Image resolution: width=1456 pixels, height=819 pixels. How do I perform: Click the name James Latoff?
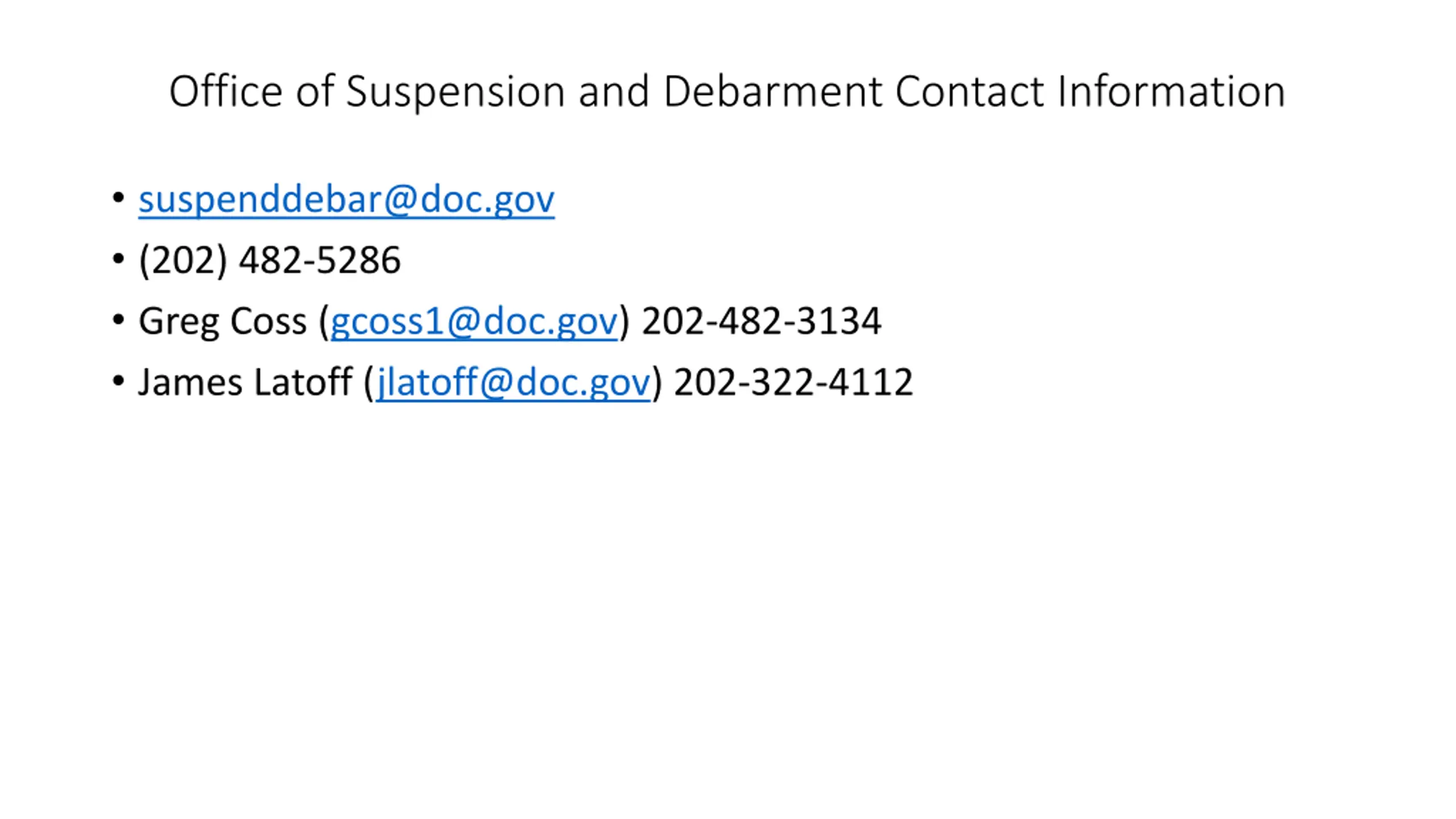[245, 382]
